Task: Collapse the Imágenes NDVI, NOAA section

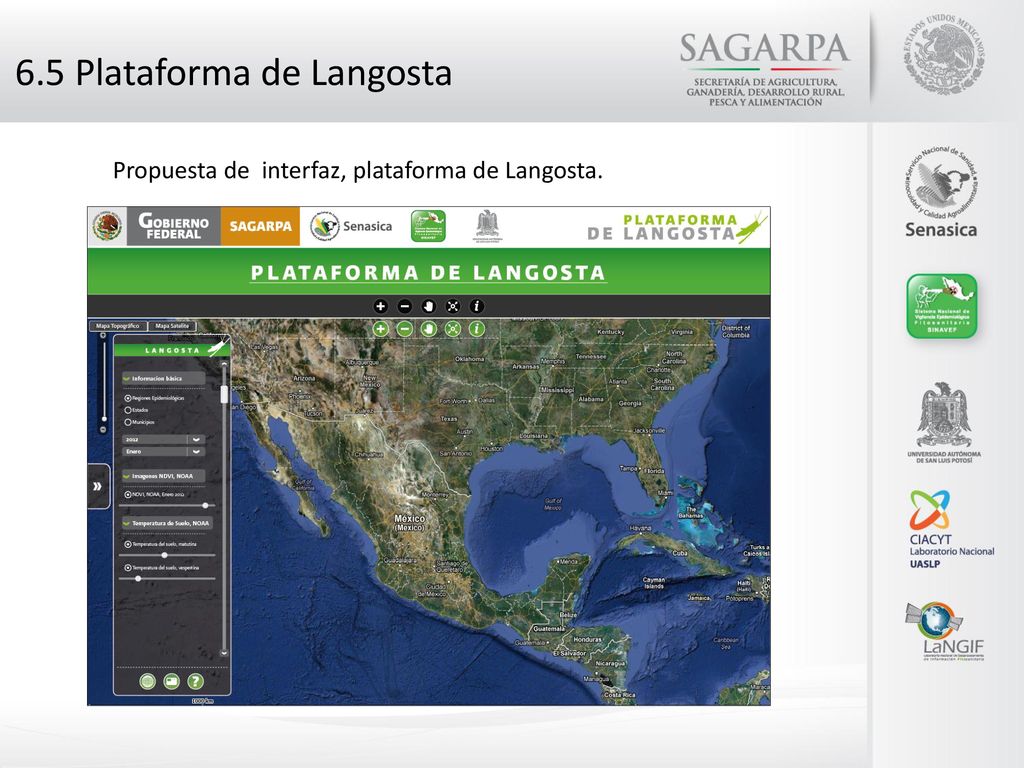Action: (x=163, y=476)
